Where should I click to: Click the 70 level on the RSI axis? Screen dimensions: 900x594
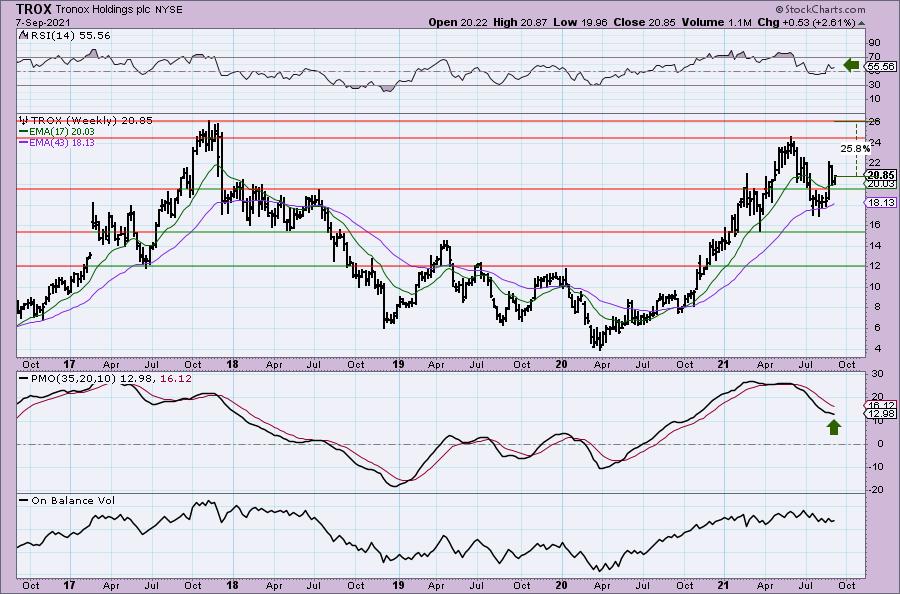tap(875, 57)
